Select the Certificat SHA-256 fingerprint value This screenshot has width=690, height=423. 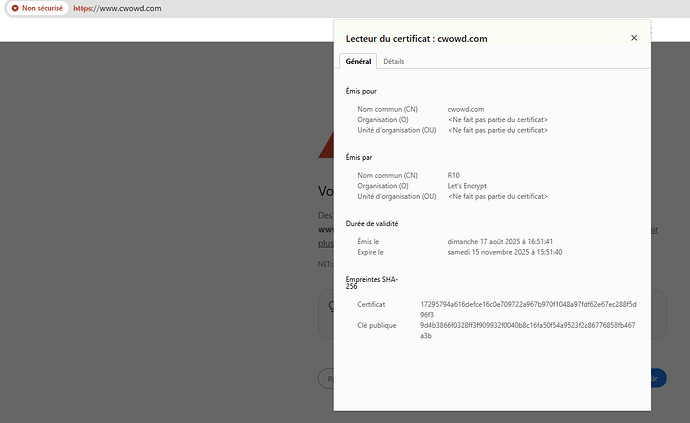(511, 308)
